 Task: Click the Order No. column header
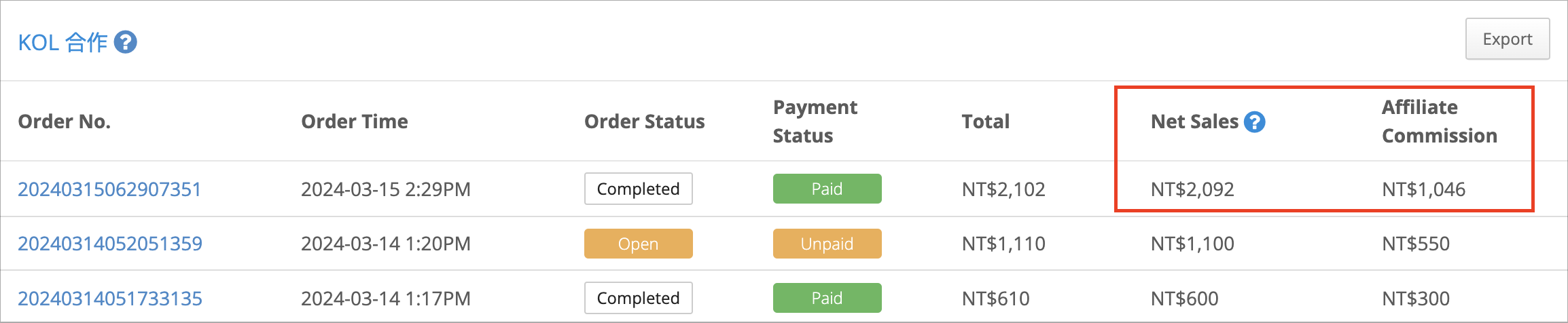(x=64, y=121)
